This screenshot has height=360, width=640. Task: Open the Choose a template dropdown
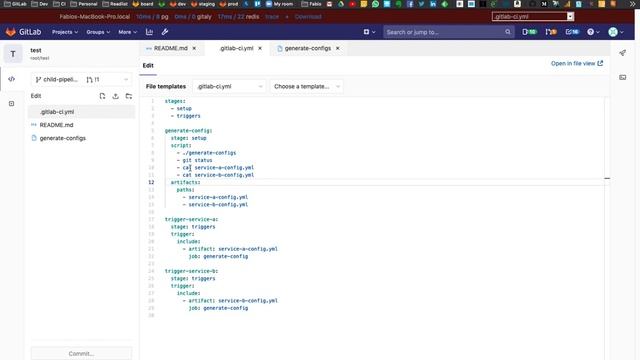tap(306, 87)
